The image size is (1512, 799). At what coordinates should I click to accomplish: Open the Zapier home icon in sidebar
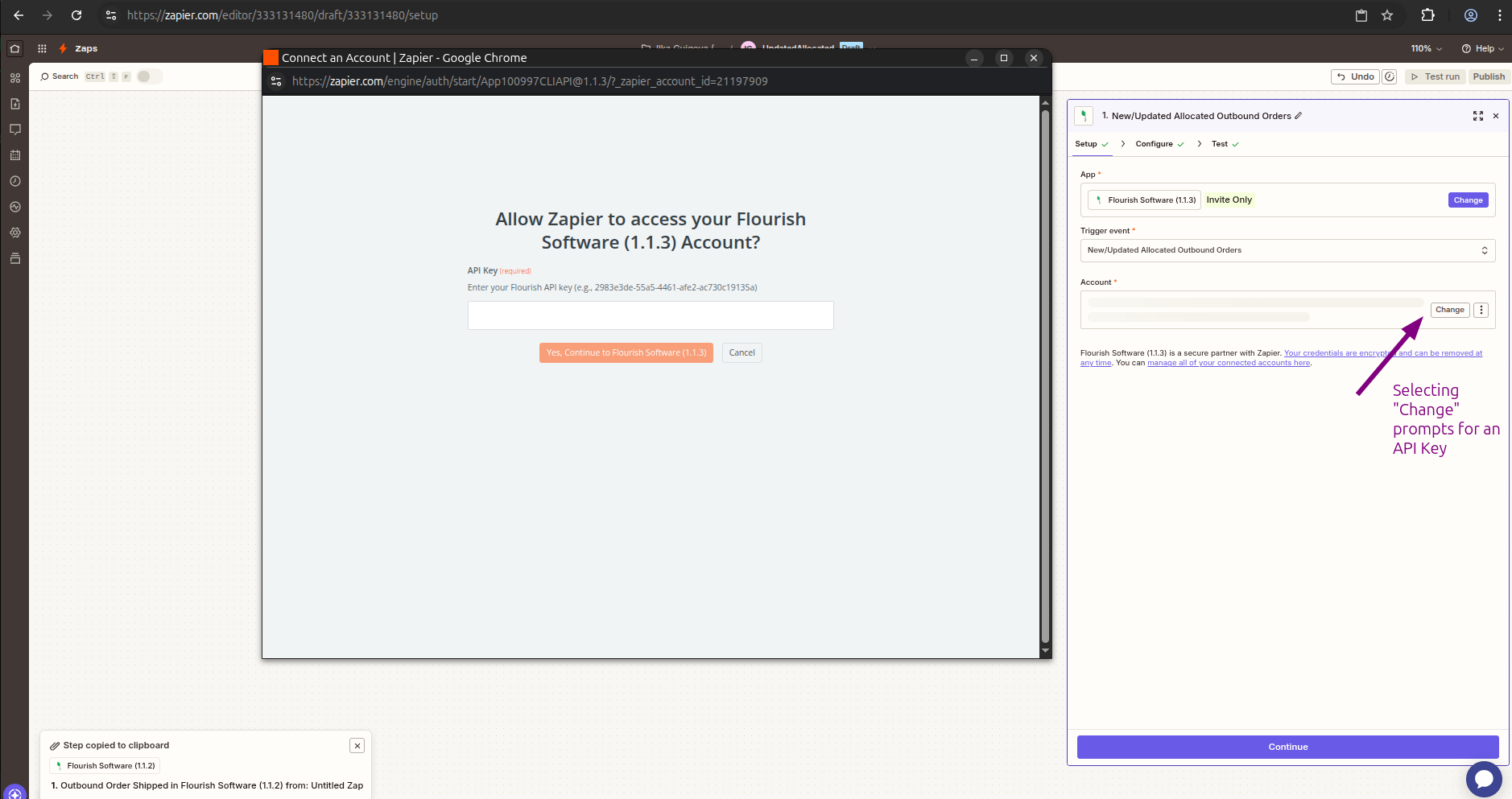14,48
